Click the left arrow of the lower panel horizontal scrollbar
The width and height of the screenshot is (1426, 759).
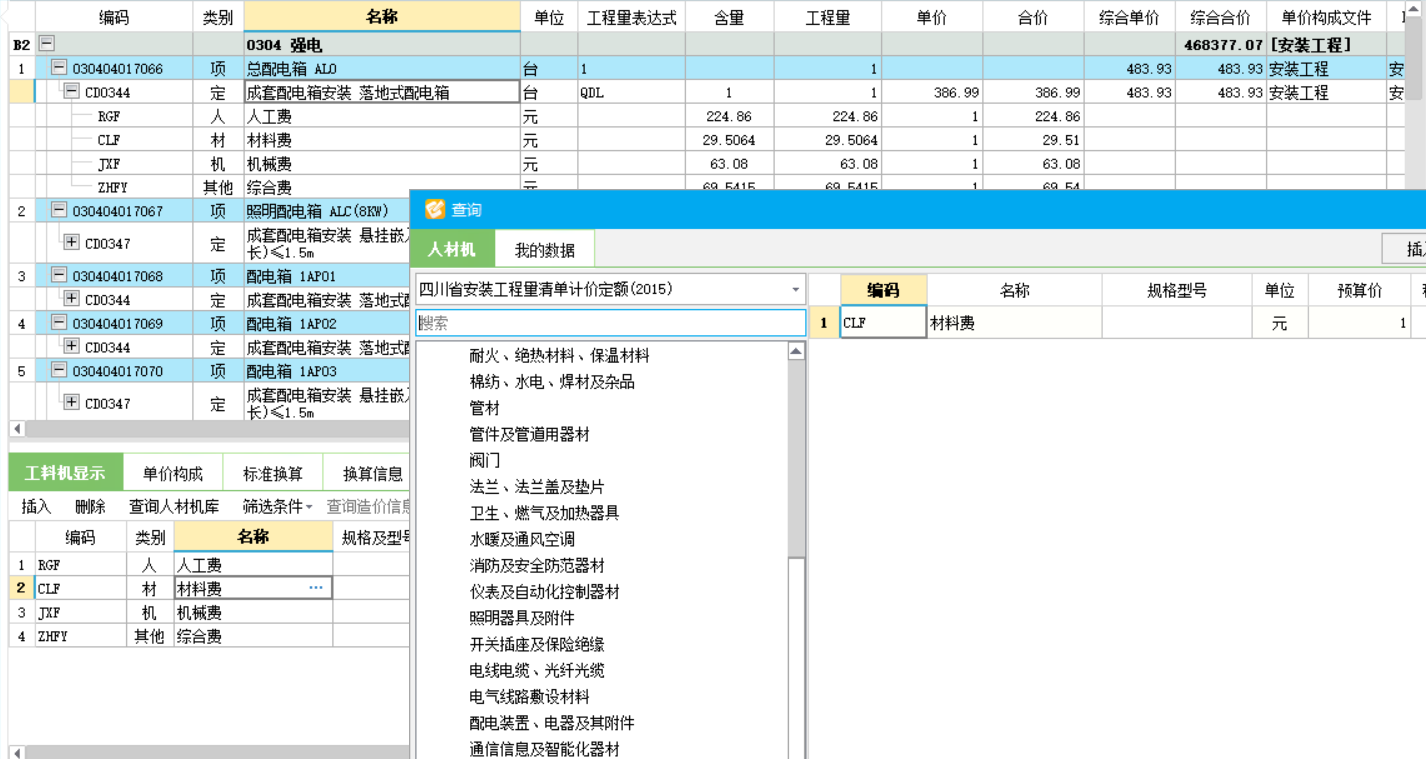pos(17,752)
